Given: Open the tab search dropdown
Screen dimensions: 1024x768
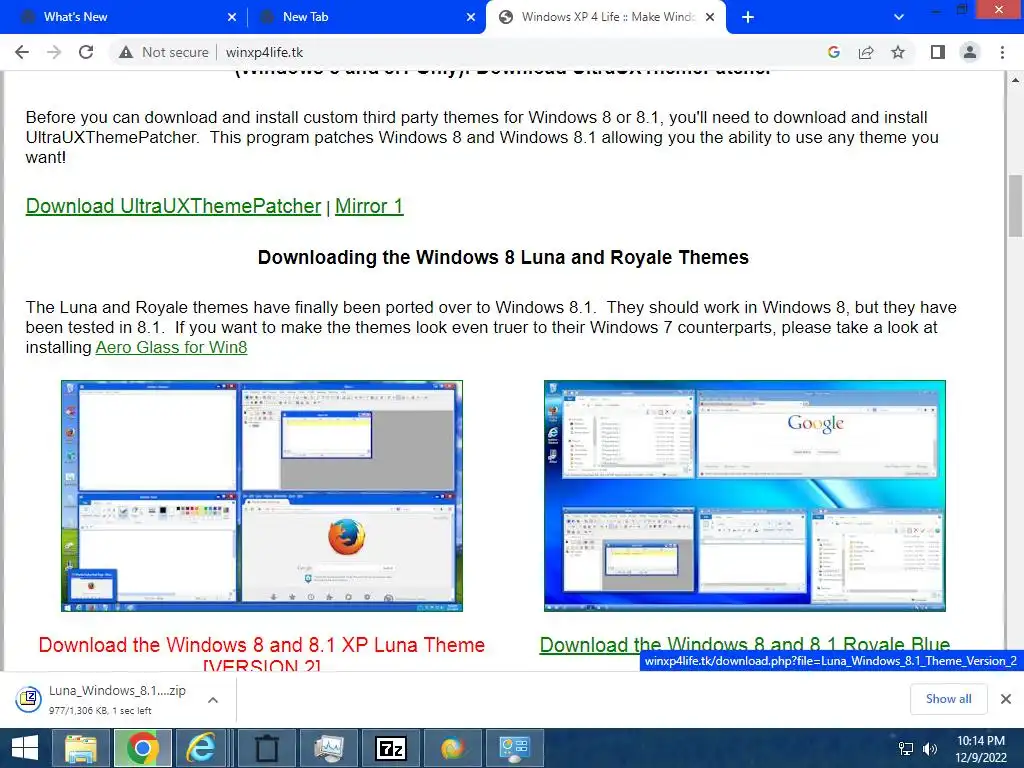Looking at the screenshot, I should pyautogui.click(x=899, y=17).
